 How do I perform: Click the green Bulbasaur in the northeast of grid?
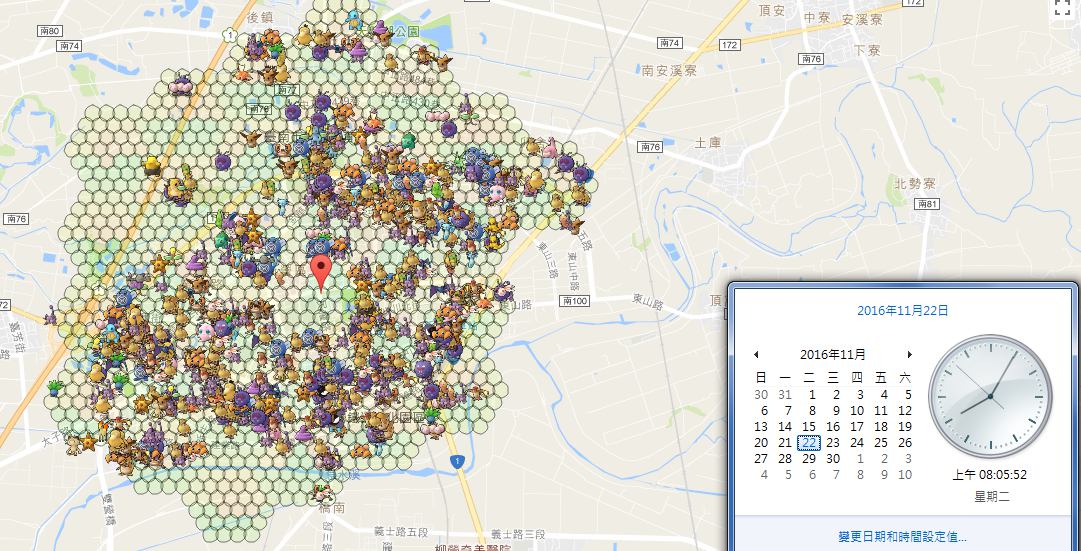[408, 141]
